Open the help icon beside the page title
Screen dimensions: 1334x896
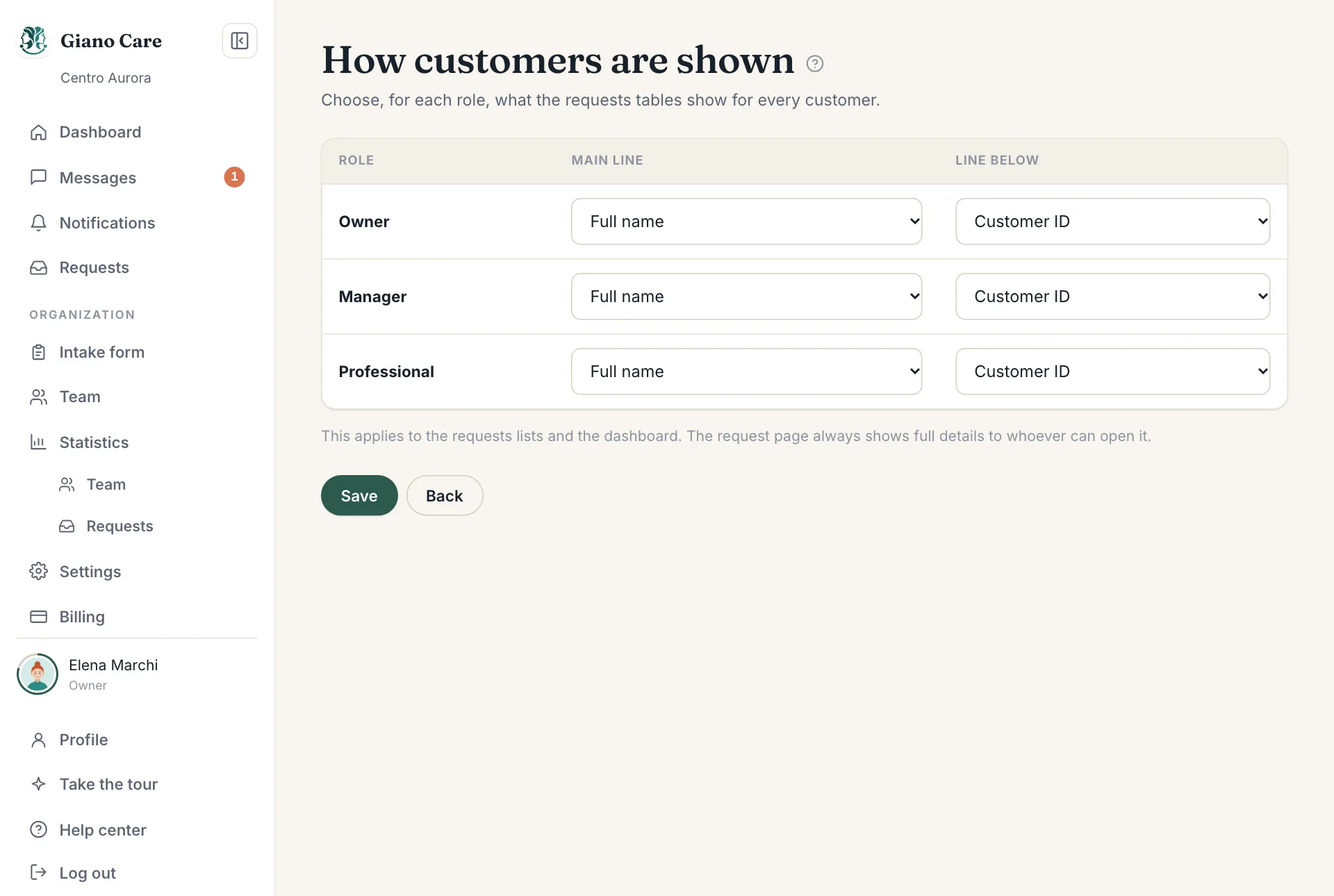[815, 64]
